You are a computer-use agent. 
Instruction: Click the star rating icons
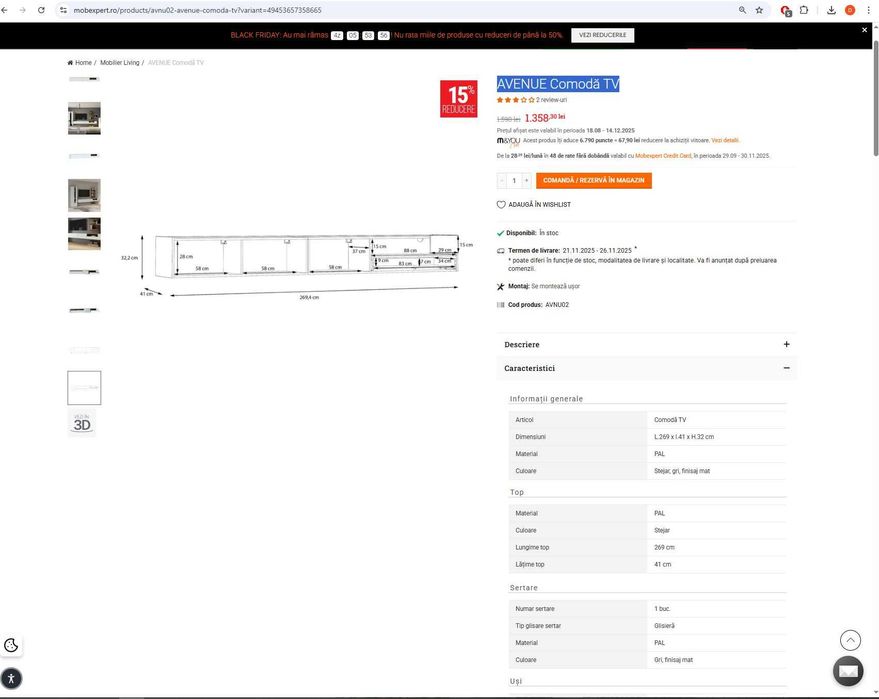515,100
